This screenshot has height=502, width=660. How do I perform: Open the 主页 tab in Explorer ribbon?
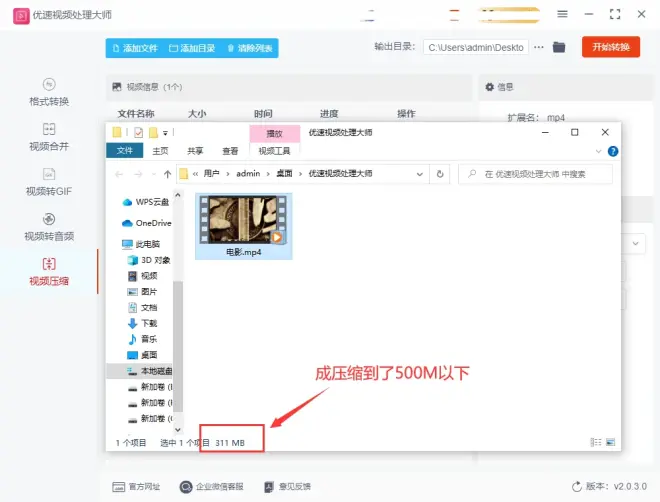point(160,151)
